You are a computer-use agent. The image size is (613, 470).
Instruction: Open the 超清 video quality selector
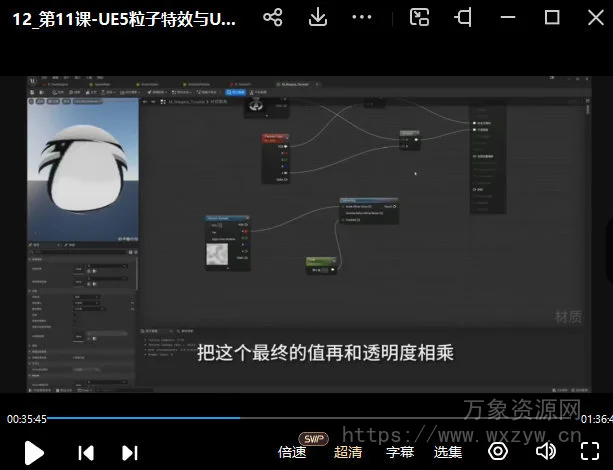coord(347,452)
